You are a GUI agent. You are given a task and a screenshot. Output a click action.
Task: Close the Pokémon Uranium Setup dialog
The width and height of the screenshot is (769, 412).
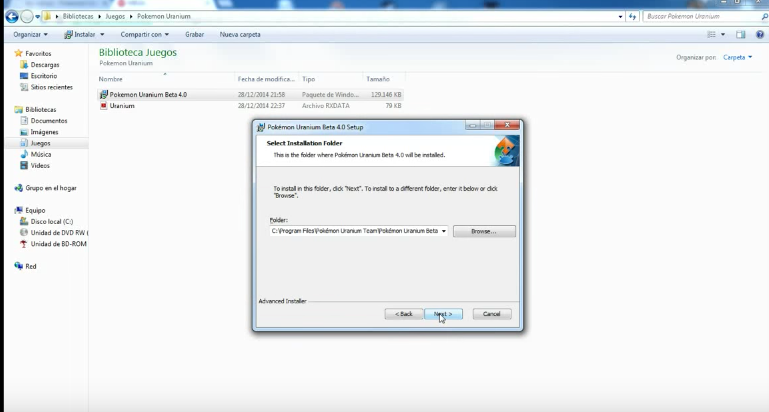click(x=507, y=125)
